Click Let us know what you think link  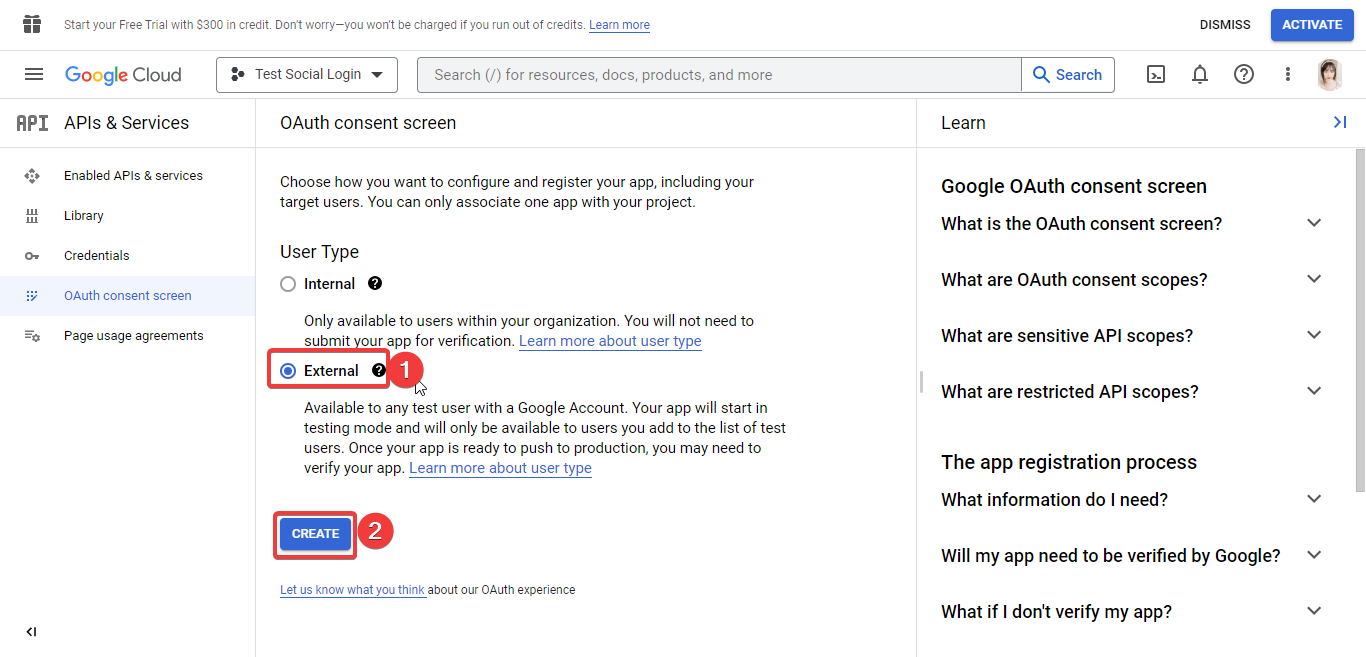pos(352,590)
